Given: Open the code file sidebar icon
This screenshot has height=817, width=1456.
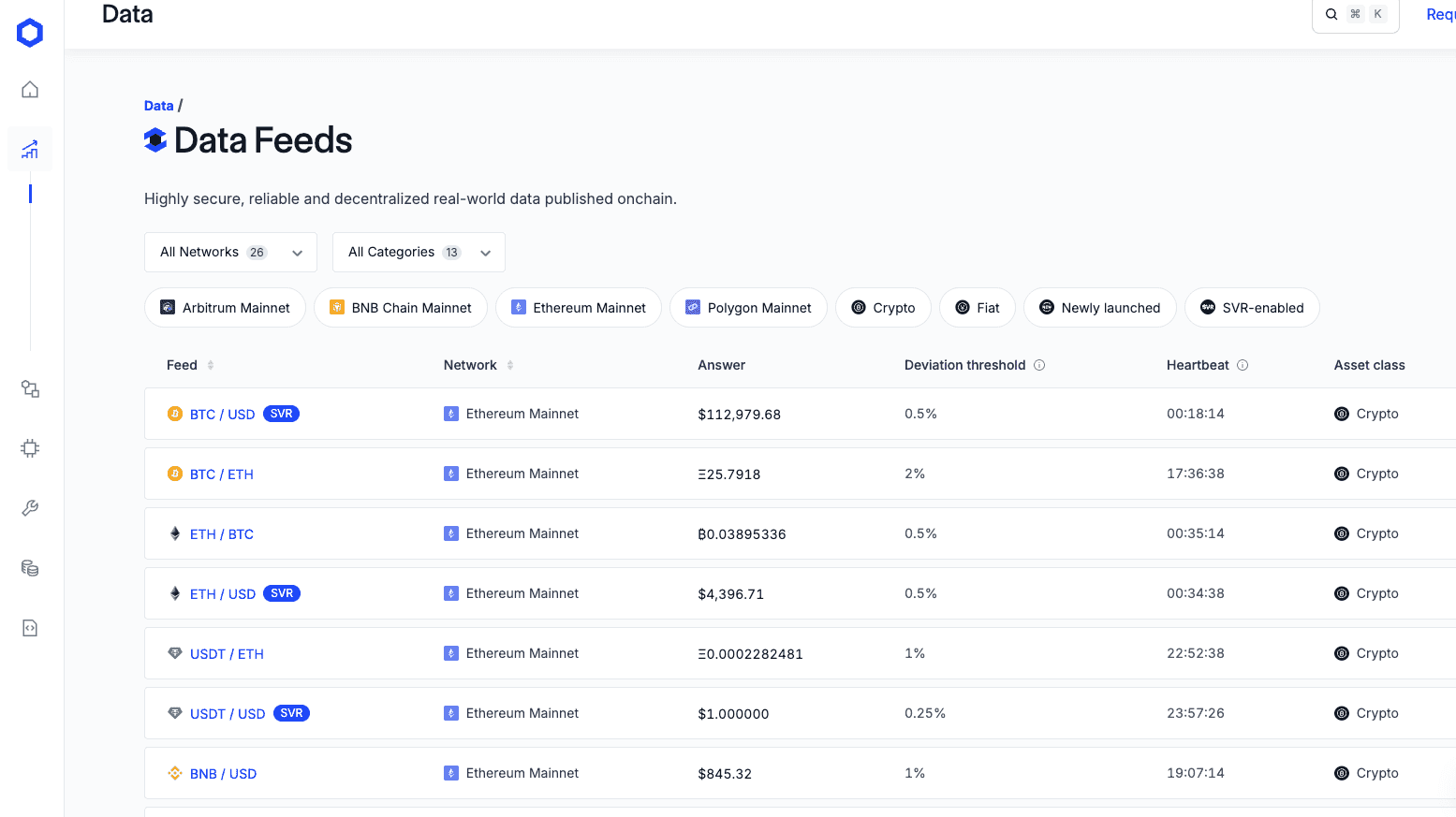Looking at the screenshot, I should pyautogui.click(x=30, y=628).
